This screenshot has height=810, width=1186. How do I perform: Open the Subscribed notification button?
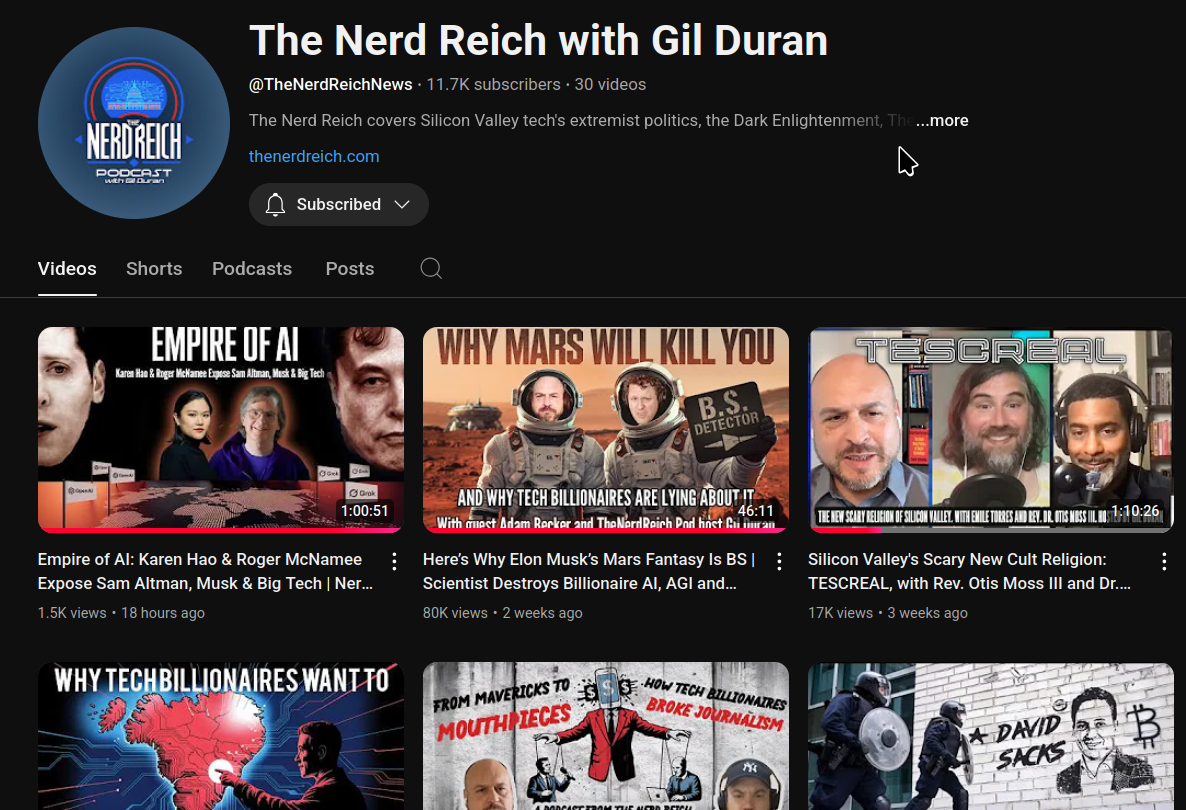(x=339, y=205)
